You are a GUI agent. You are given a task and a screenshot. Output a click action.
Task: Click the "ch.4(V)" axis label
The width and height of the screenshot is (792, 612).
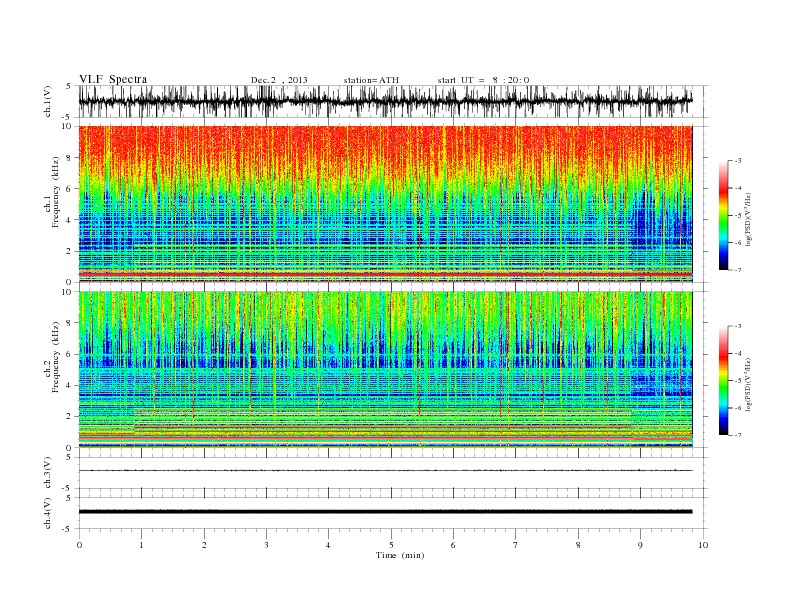[48, 513]
